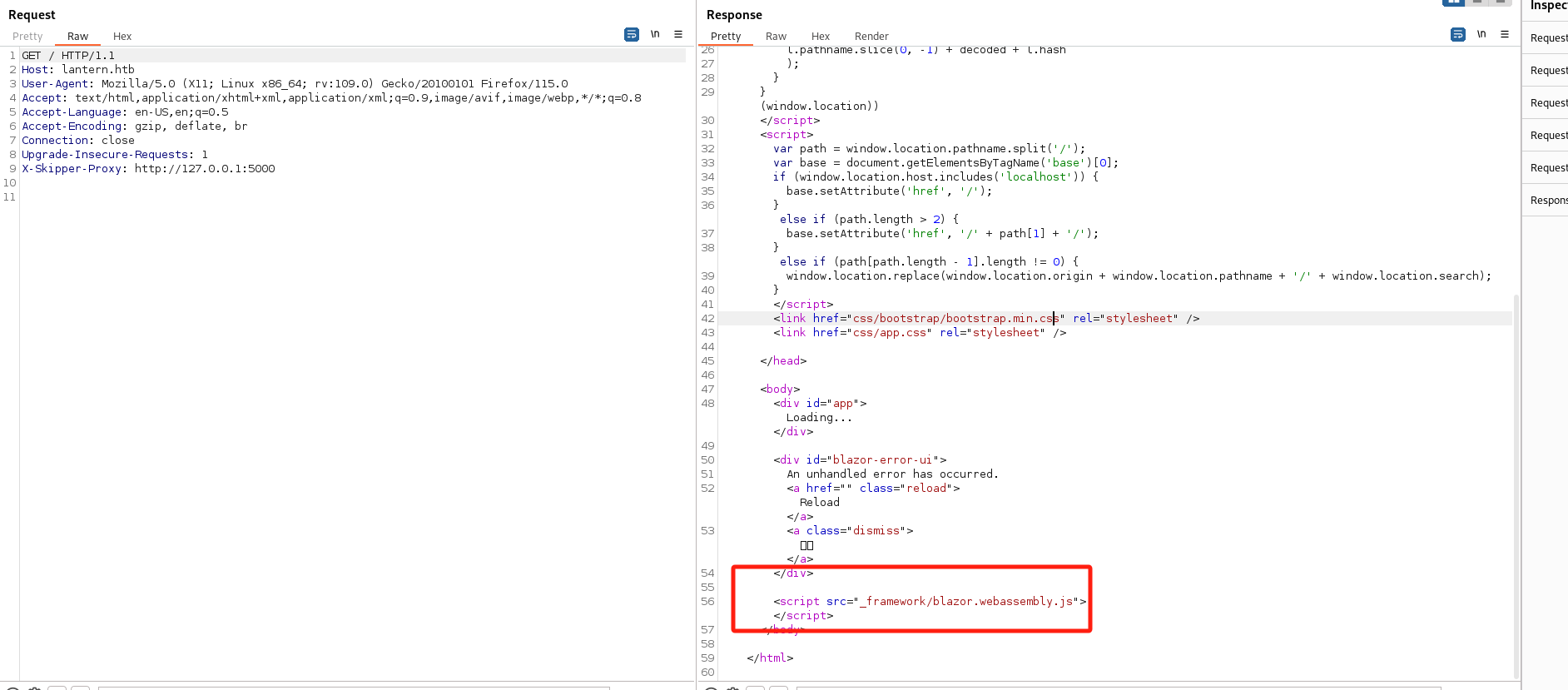The height and width of the screenshot is (690, 1568).
Task: Click the Accept-Encoding header line
Action: (135, 127)
